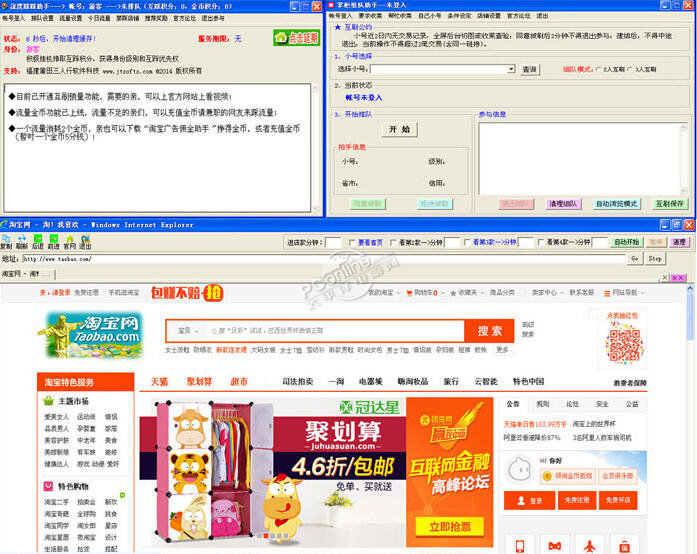Screen dimensions: 697x554
Task: Click the Go button next to address bar
Action: (x=635, y=259)
